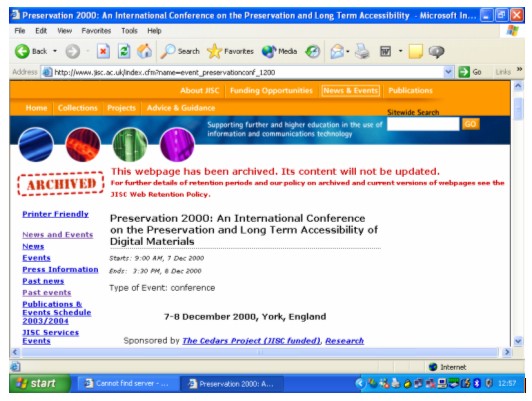Select Publications navigation tab

pos(411,91)
